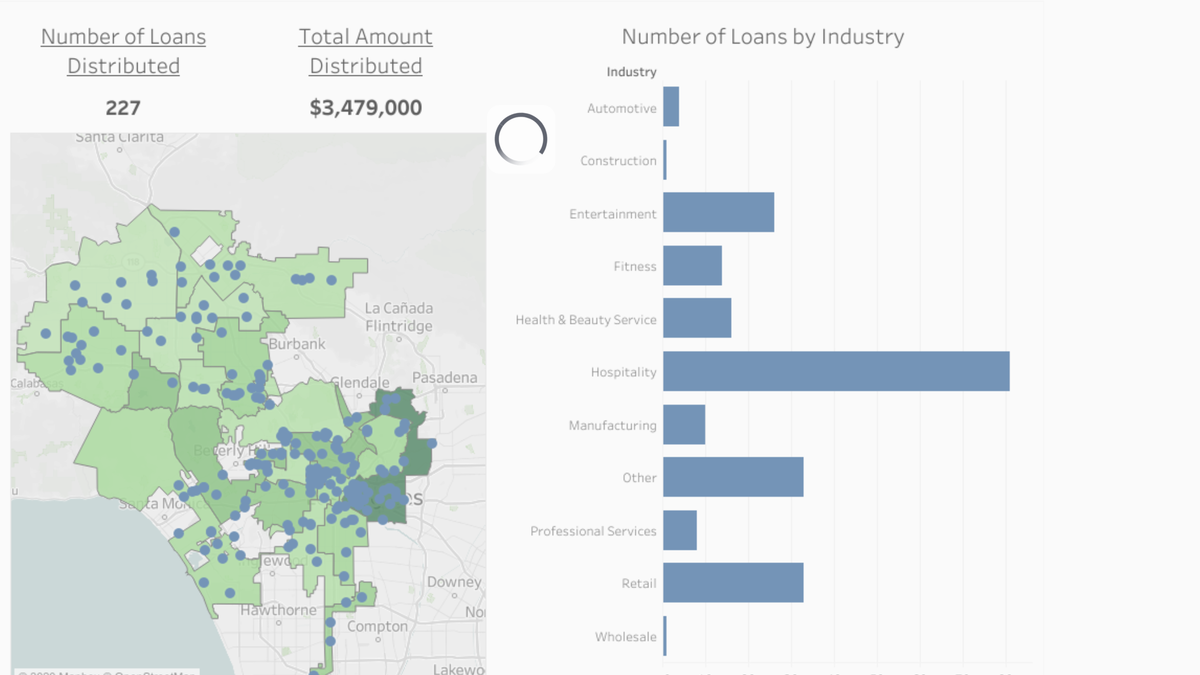The width and height of the screenshot is (1200, 675).
Task: Click the Construction axis label
Action: tap(618, 161)
